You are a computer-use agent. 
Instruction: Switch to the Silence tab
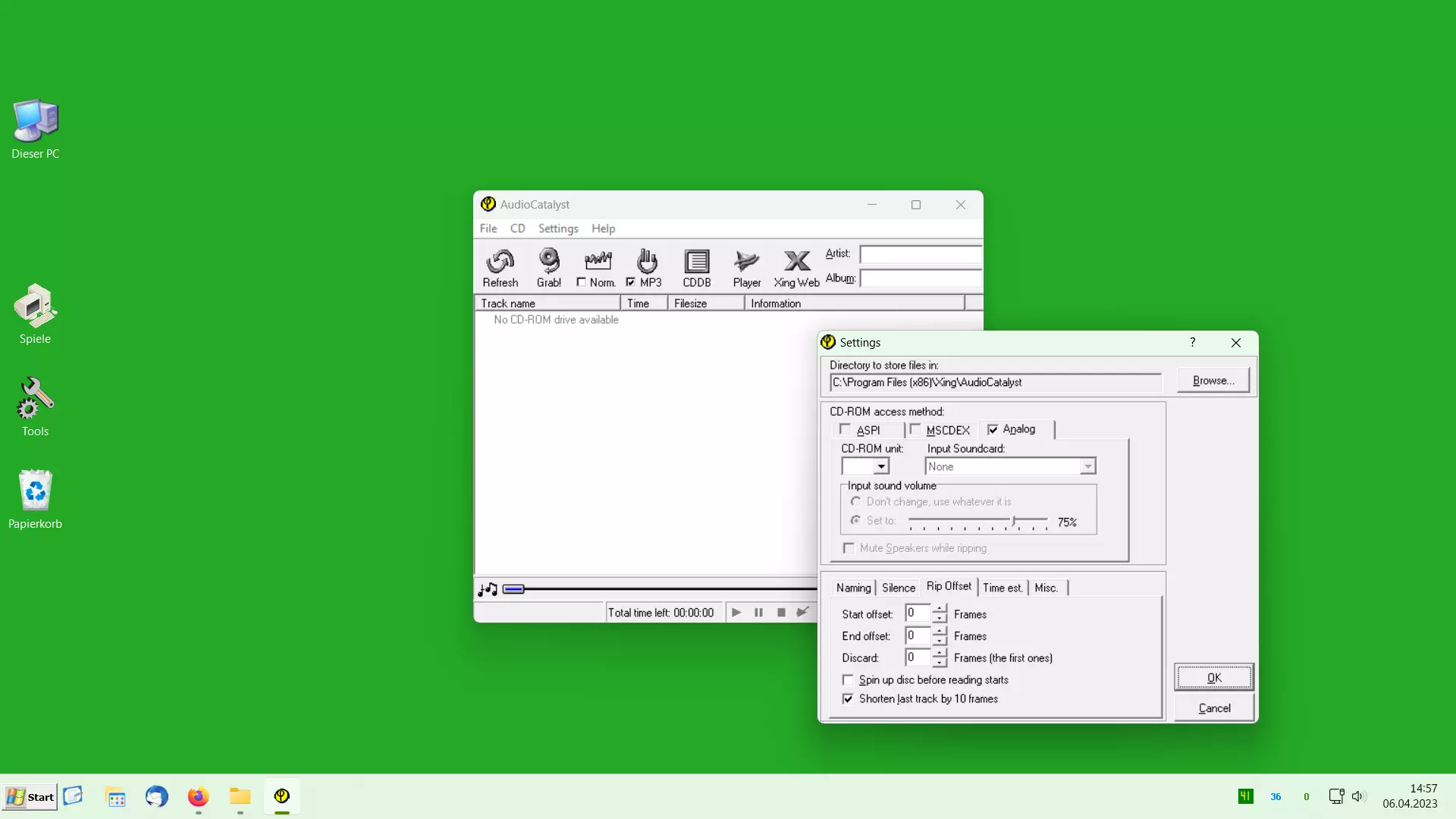pos(899,588)
